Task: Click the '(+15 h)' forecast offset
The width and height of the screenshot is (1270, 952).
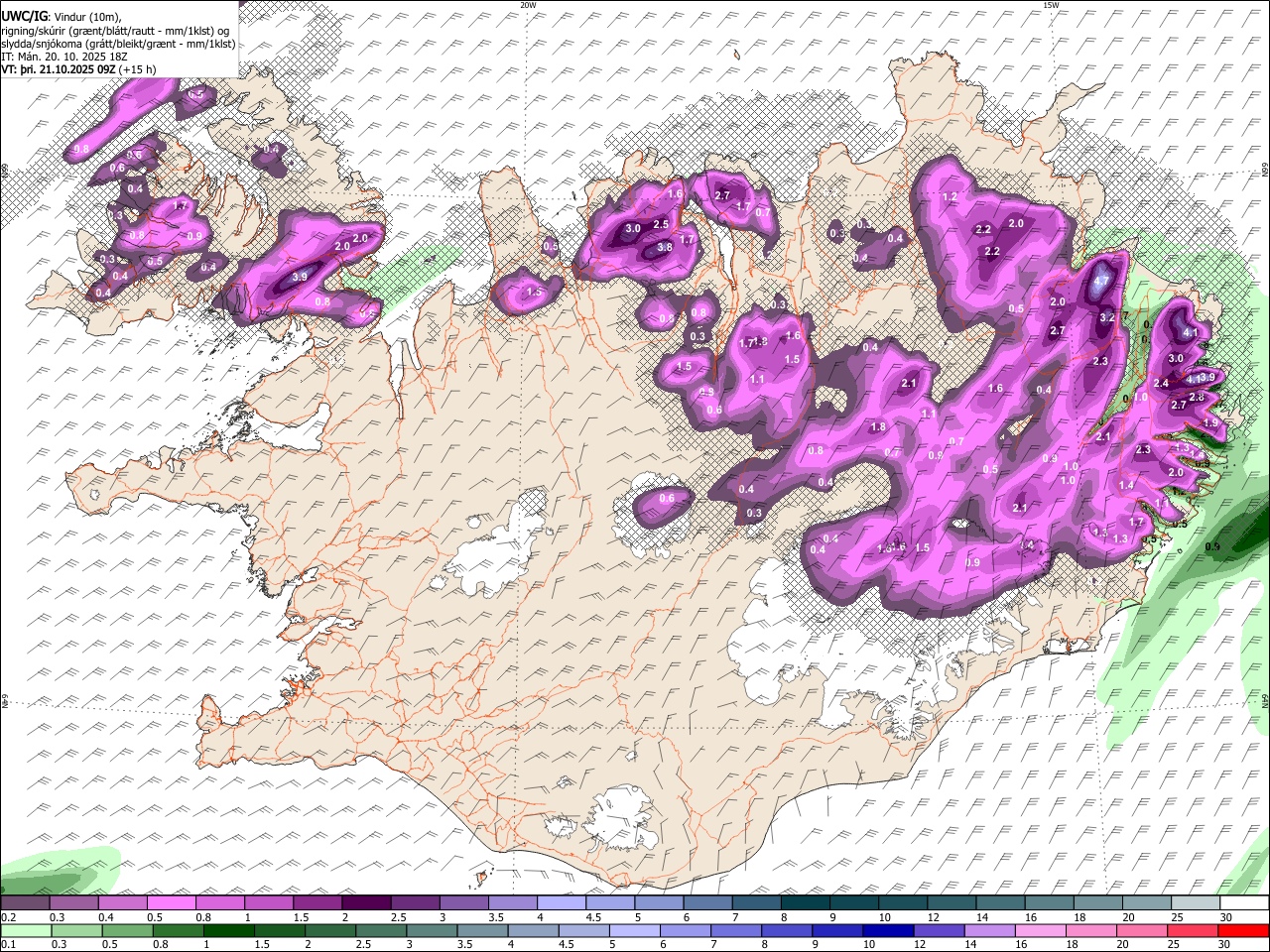Action: coord(139,69)
